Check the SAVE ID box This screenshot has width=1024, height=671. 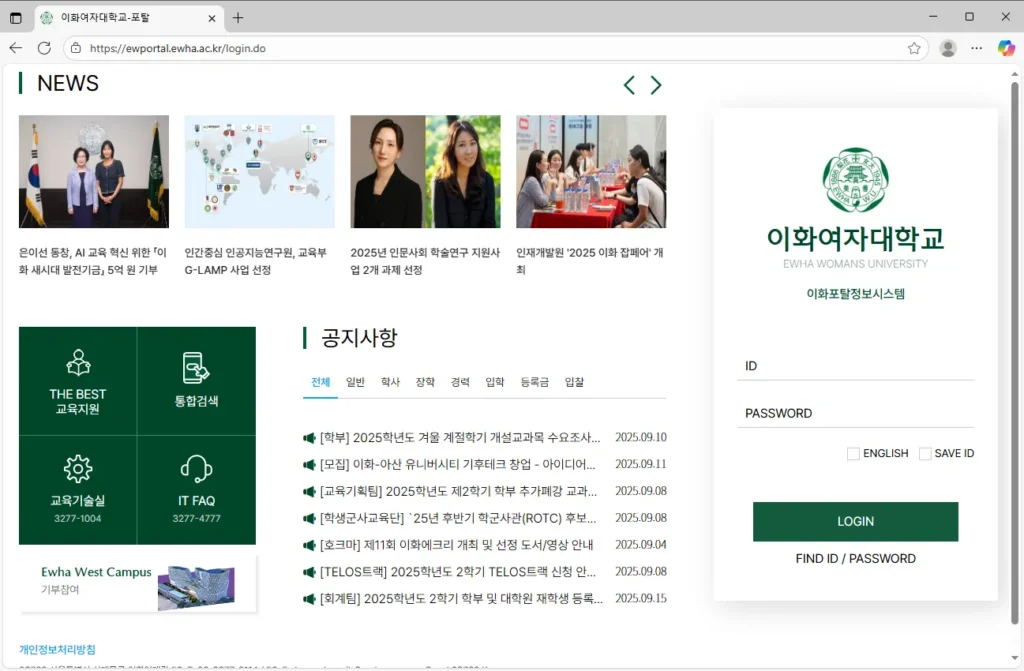[925, 453]
